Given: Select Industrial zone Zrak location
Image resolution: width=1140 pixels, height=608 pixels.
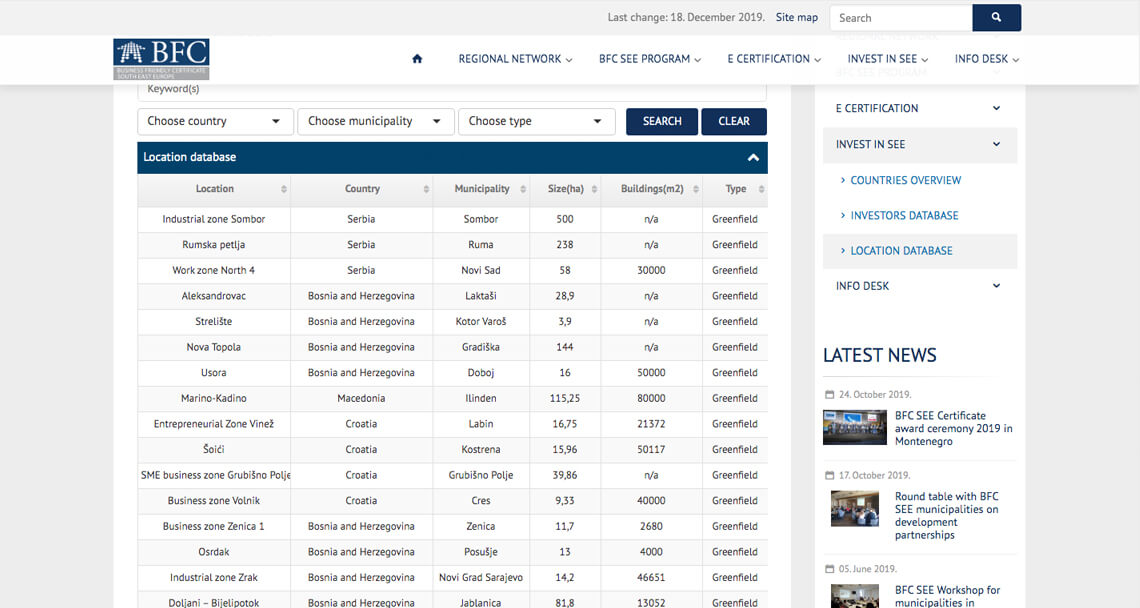Looking at the screenshot, I should (214, 577).
